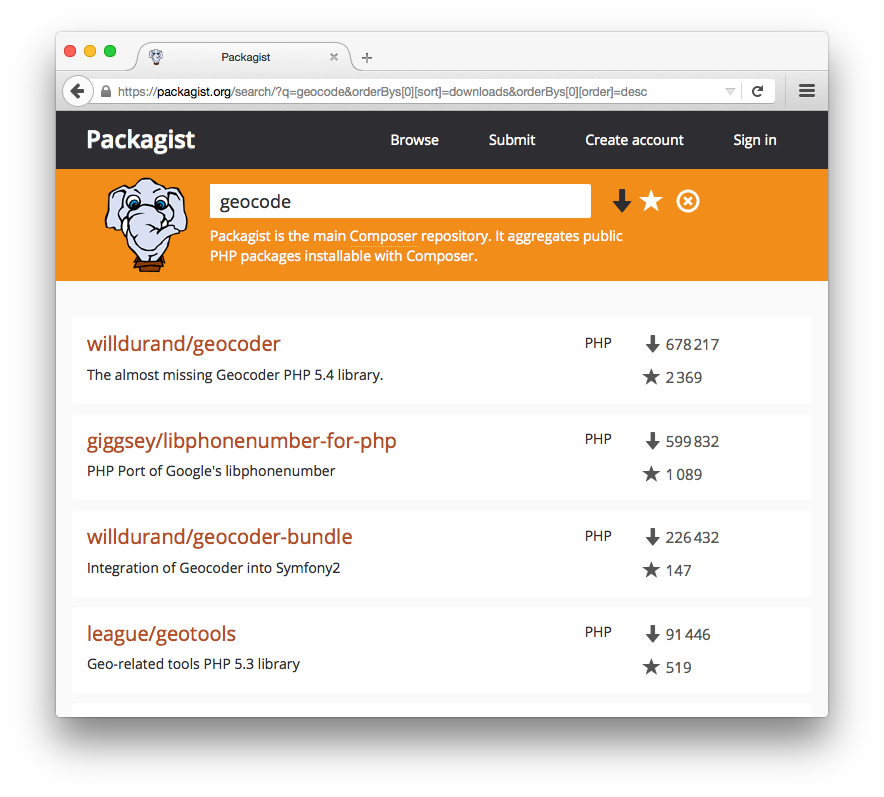Expand the URL bar history dropdown arrow
Screen dimensions: 884x797
730,91
